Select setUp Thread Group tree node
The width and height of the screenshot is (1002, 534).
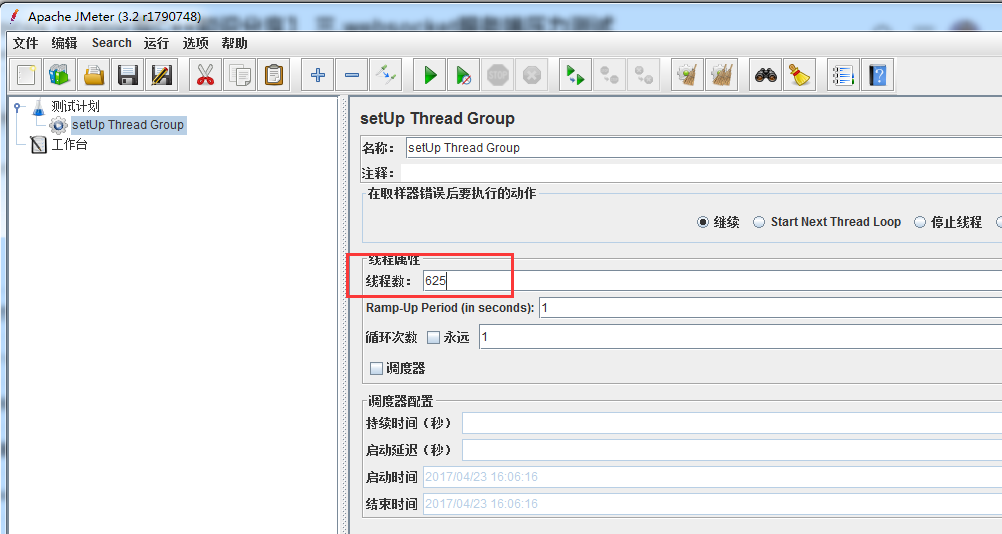click(x=128, y=125)
